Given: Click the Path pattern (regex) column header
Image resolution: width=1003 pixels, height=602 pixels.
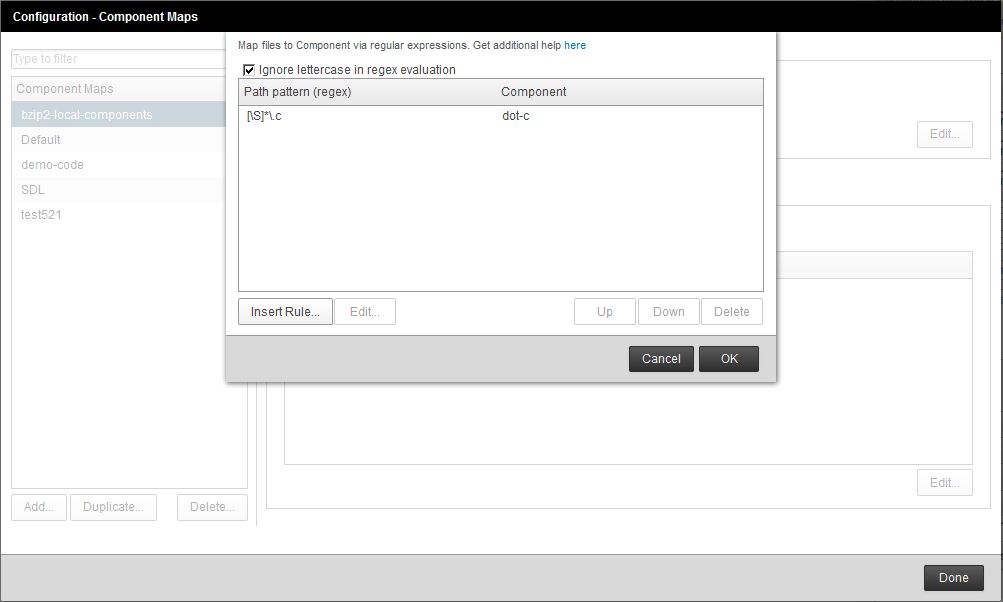Looking at the screenshot, I should point(369,92).
